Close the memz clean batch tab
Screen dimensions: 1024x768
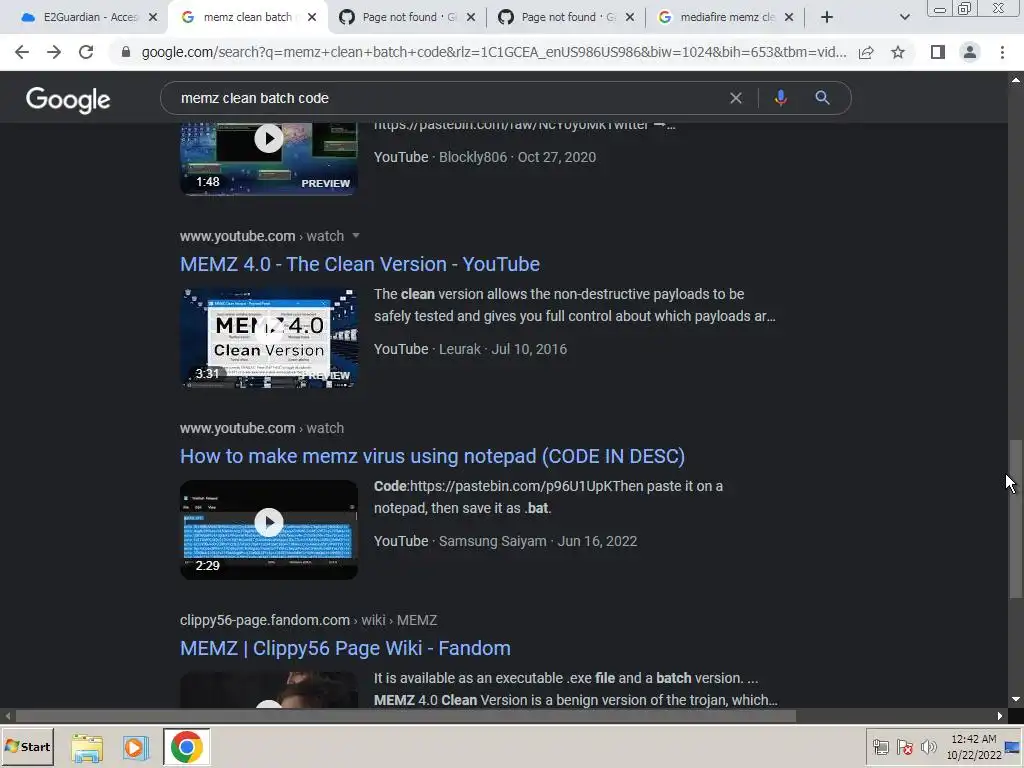click(x=312, y=17)
